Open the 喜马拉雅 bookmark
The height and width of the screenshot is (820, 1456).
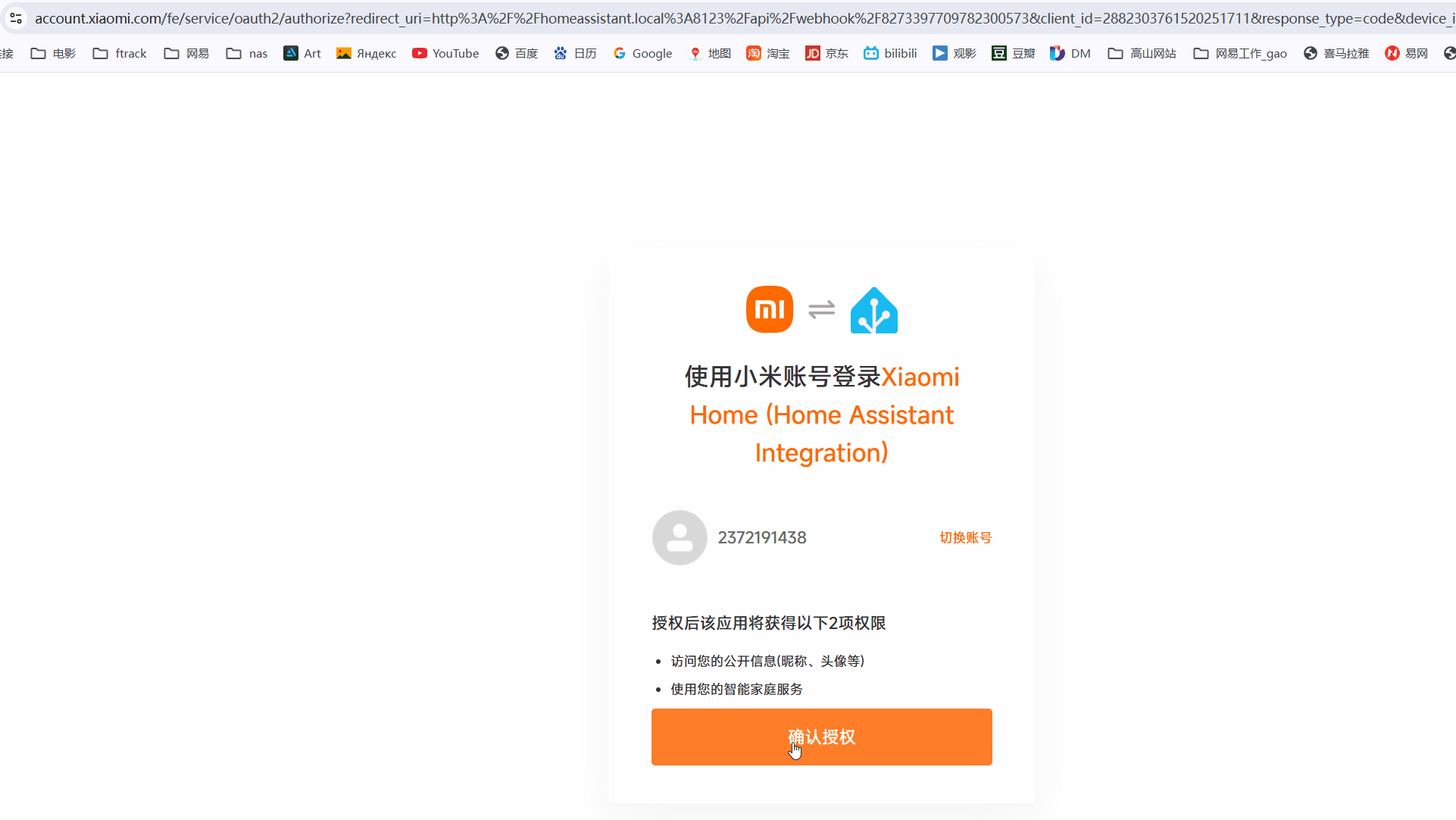click(1336, 53)
